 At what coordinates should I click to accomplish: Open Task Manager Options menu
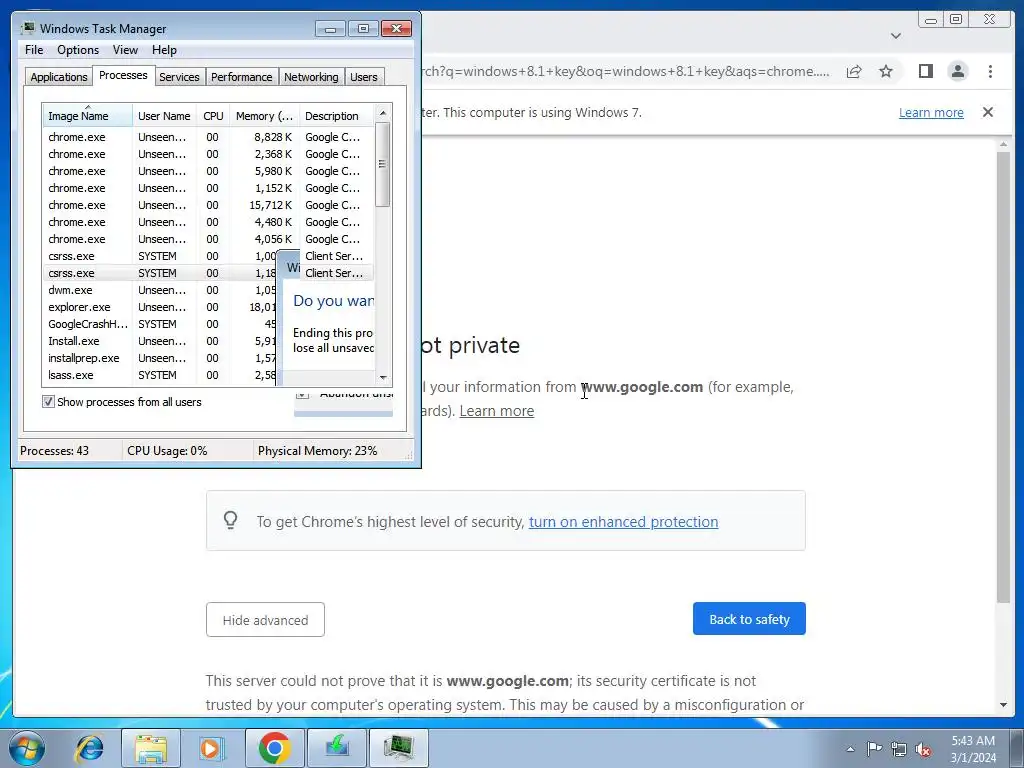[78, 50]
